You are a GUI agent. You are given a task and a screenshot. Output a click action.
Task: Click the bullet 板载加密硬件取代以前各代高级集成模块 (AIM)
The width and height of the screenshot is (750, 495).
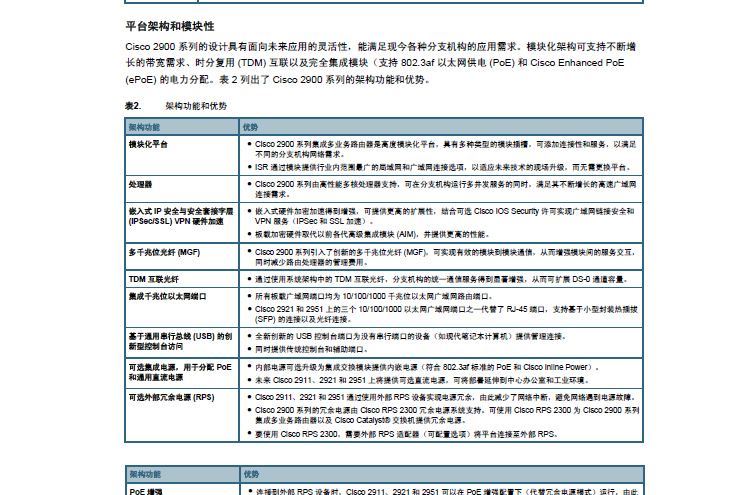coord(372,234)
